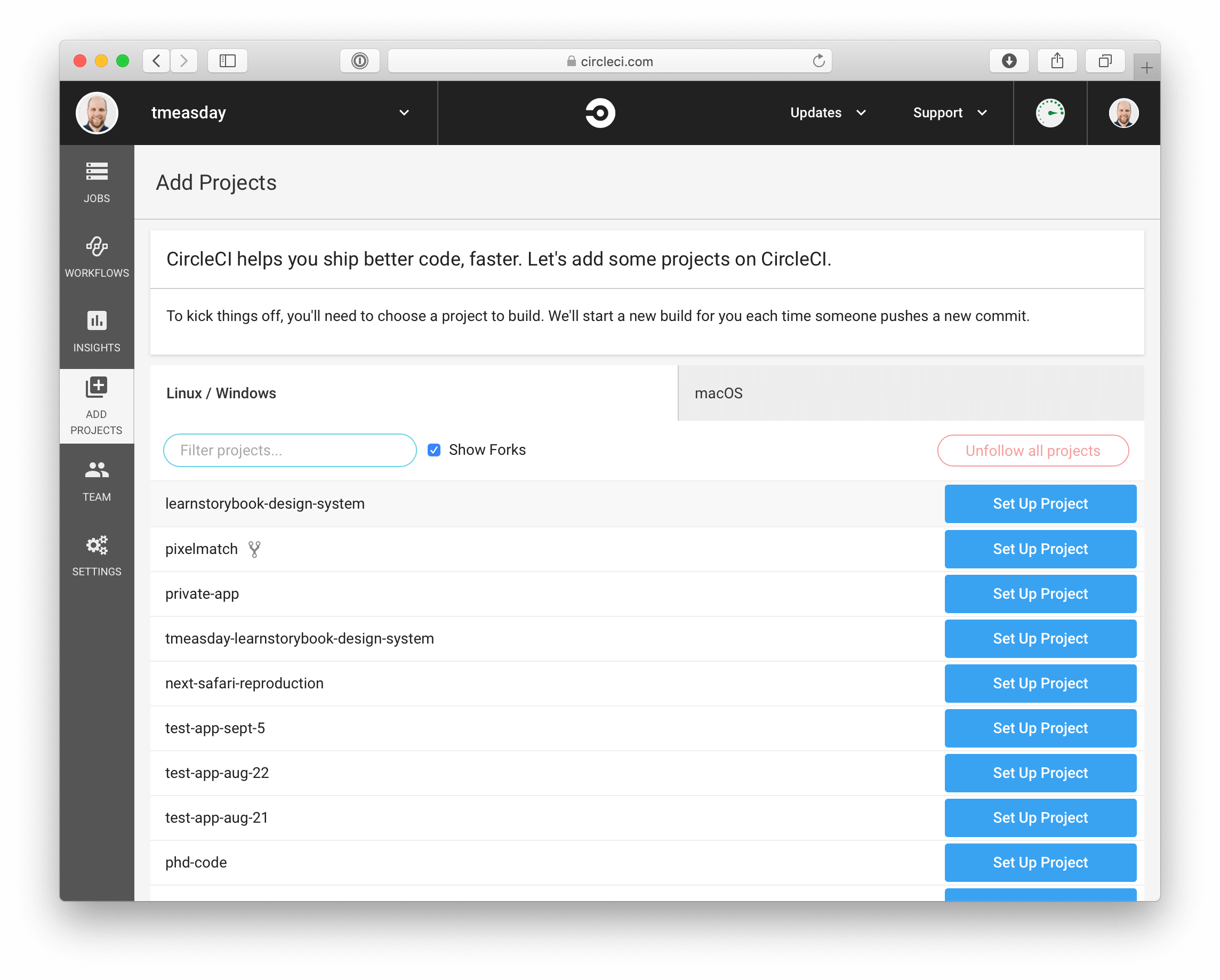Switch to the macOS tab

pyautogui.click(x=912, y=393)
